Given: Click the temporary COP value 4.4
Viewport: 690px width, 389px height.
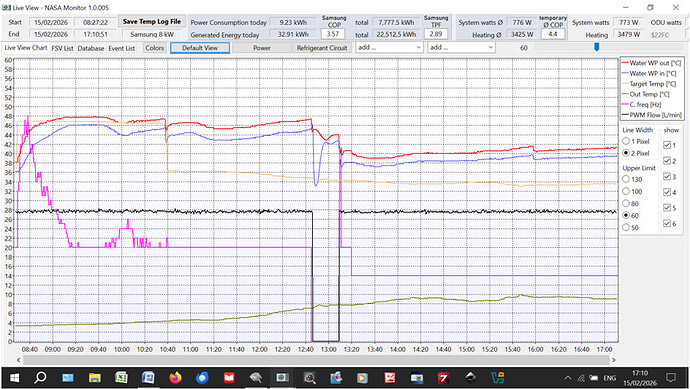Looking at the screenshot, I should tap(553, 34).
